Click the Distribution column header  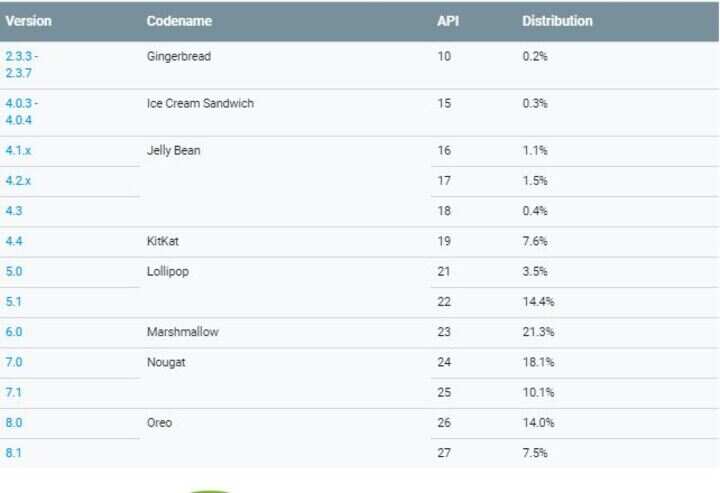[557, 21]
